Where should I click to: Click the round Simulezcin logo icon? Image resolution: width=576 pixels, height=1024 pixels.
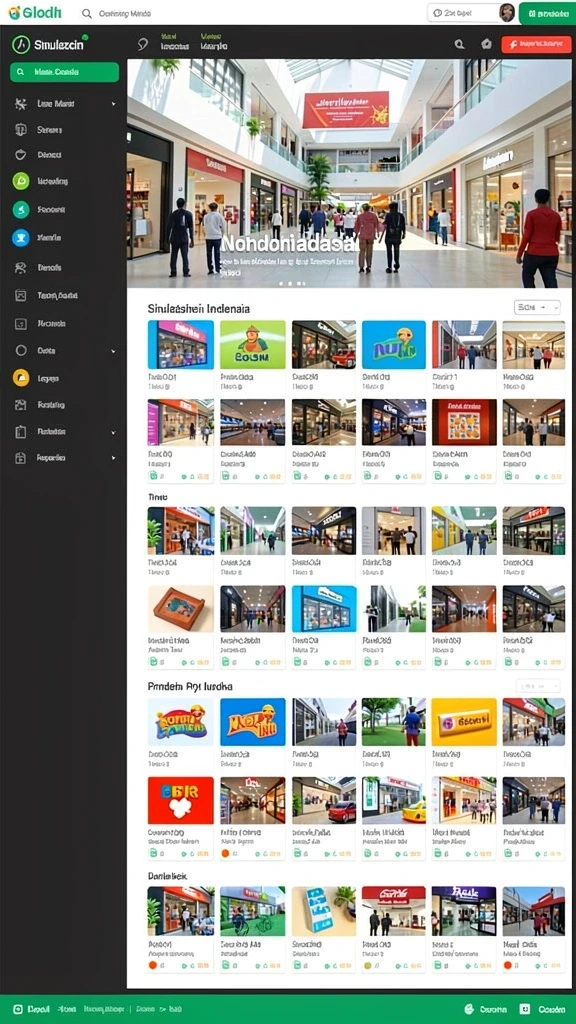coord(21,44)
